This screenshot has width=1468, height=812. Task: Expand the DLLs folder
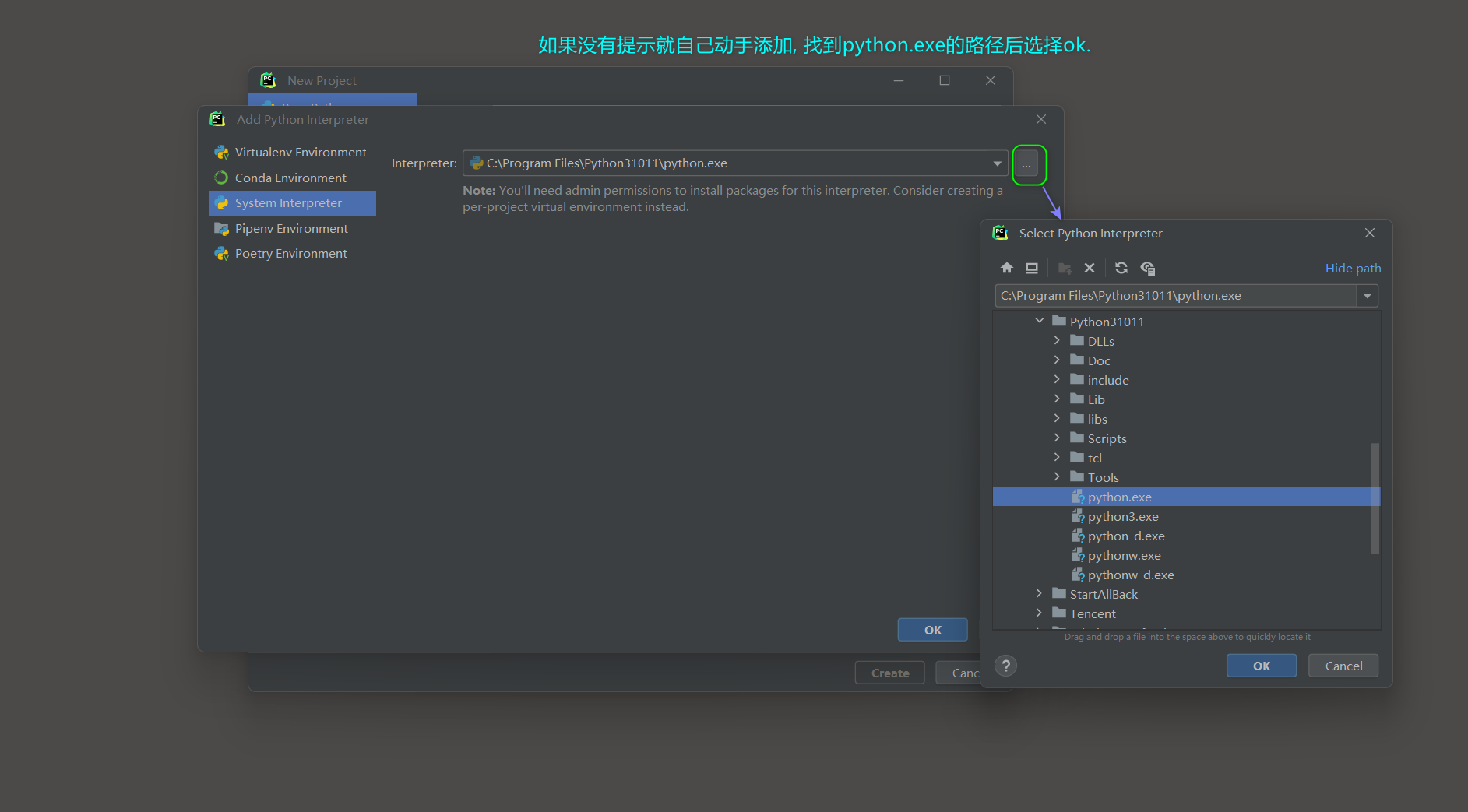pos(1057,340)
